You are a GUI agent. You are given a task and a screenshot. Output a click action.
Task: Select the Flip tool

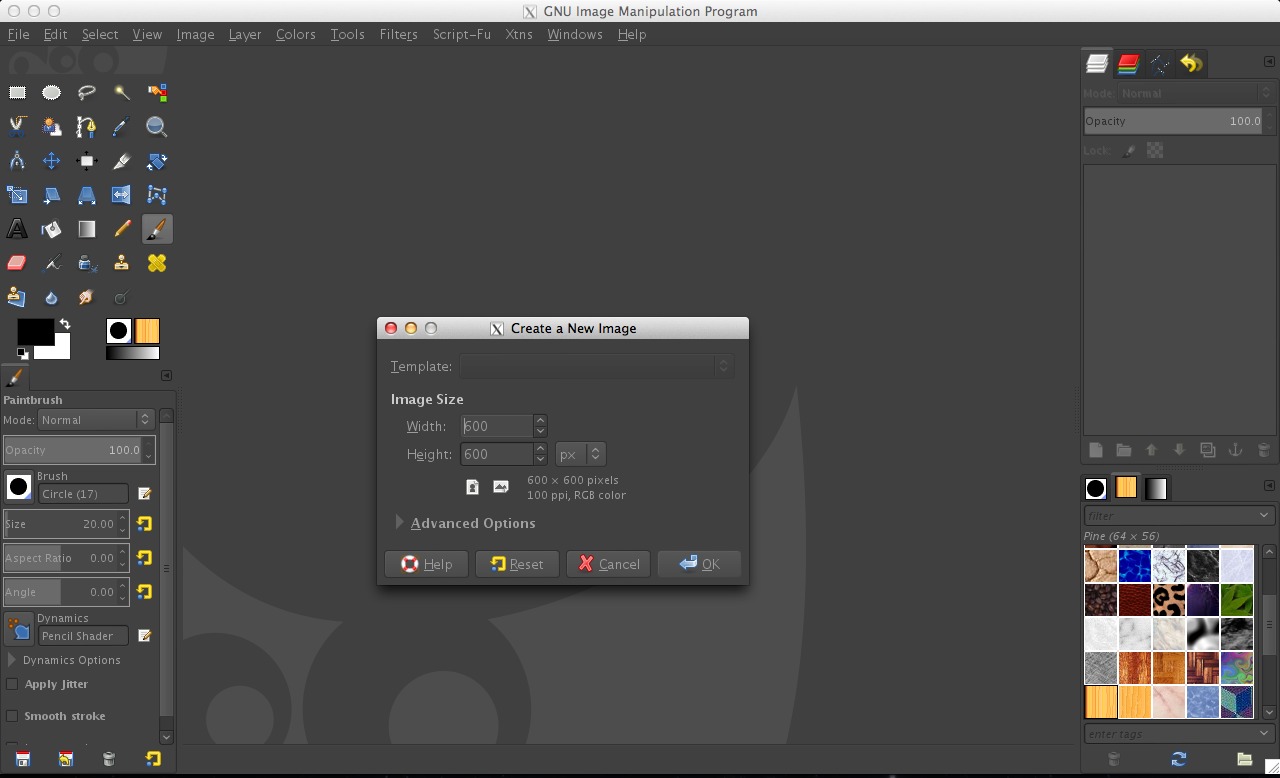pos(122,195)
